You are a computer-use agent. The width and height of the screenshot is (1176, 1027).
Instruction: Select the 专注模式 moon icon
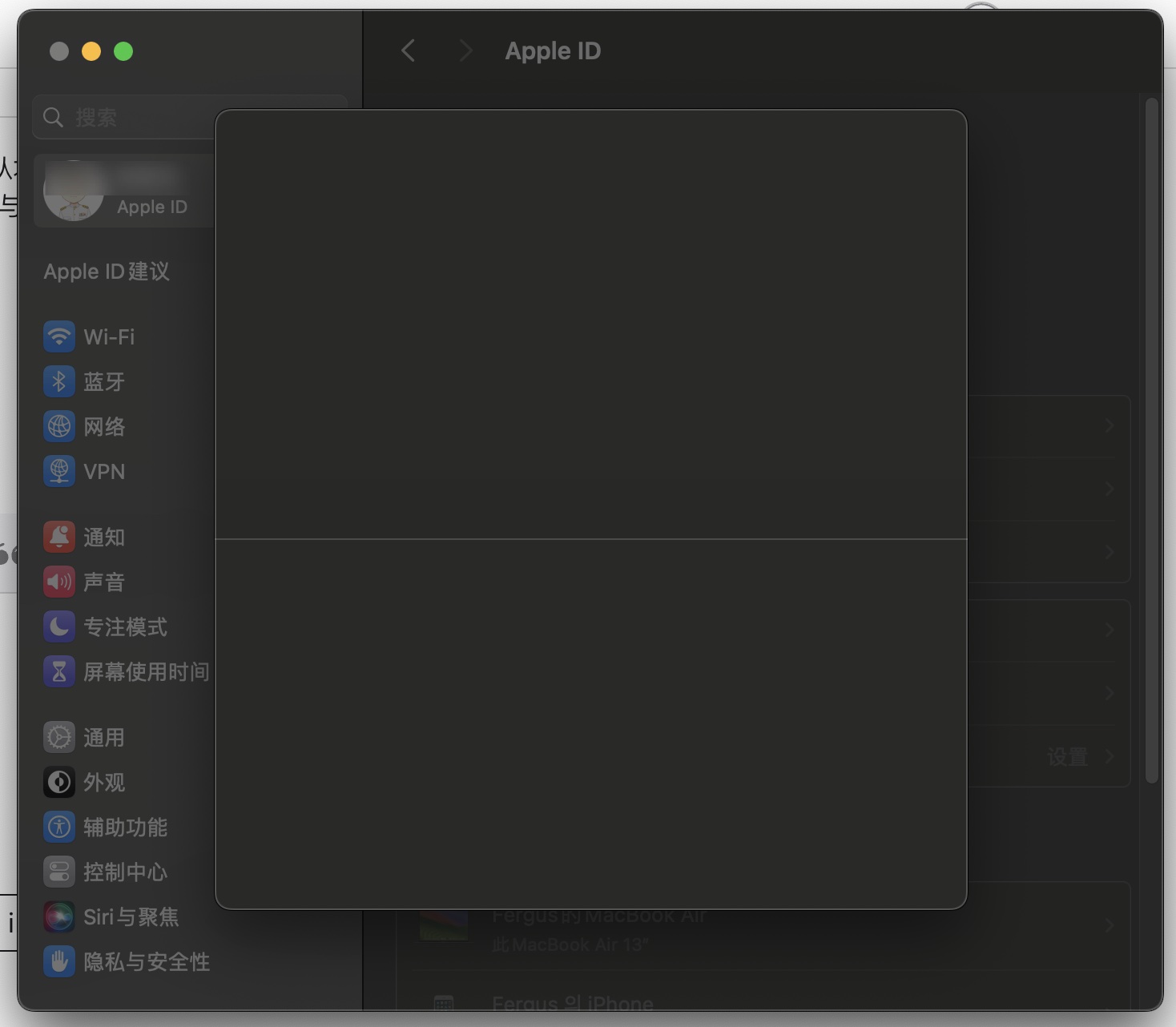(x=58, y=626)
